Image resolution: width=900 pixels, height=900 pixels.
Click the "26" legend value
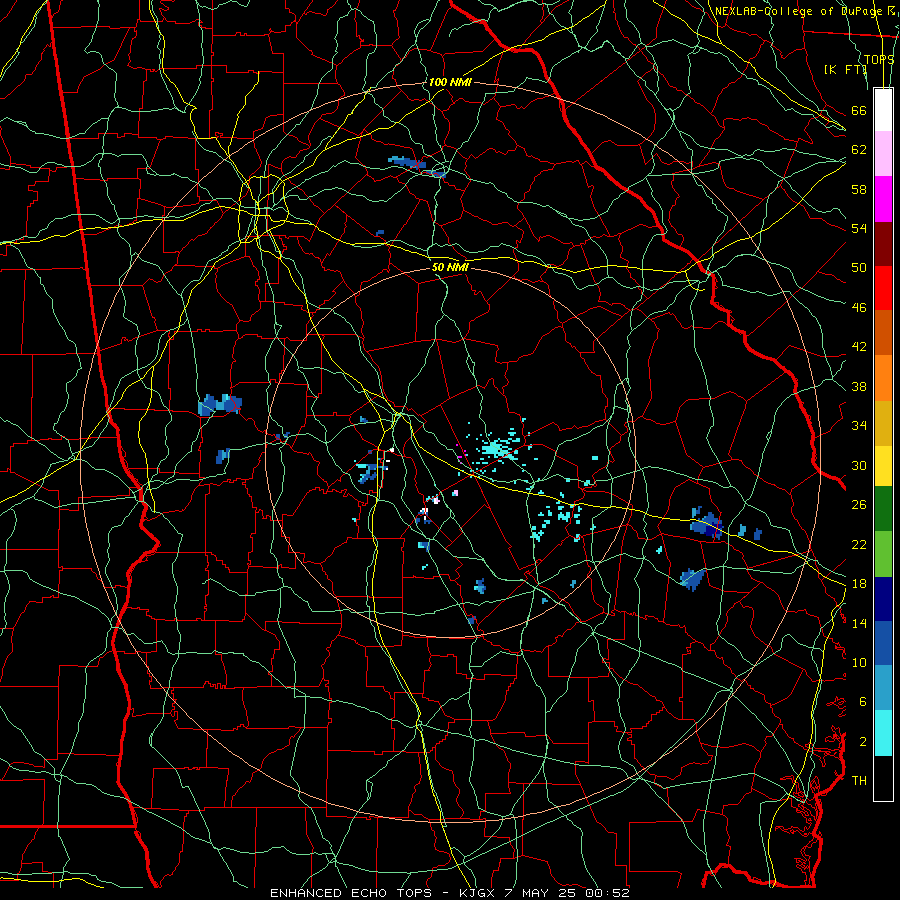859,505
